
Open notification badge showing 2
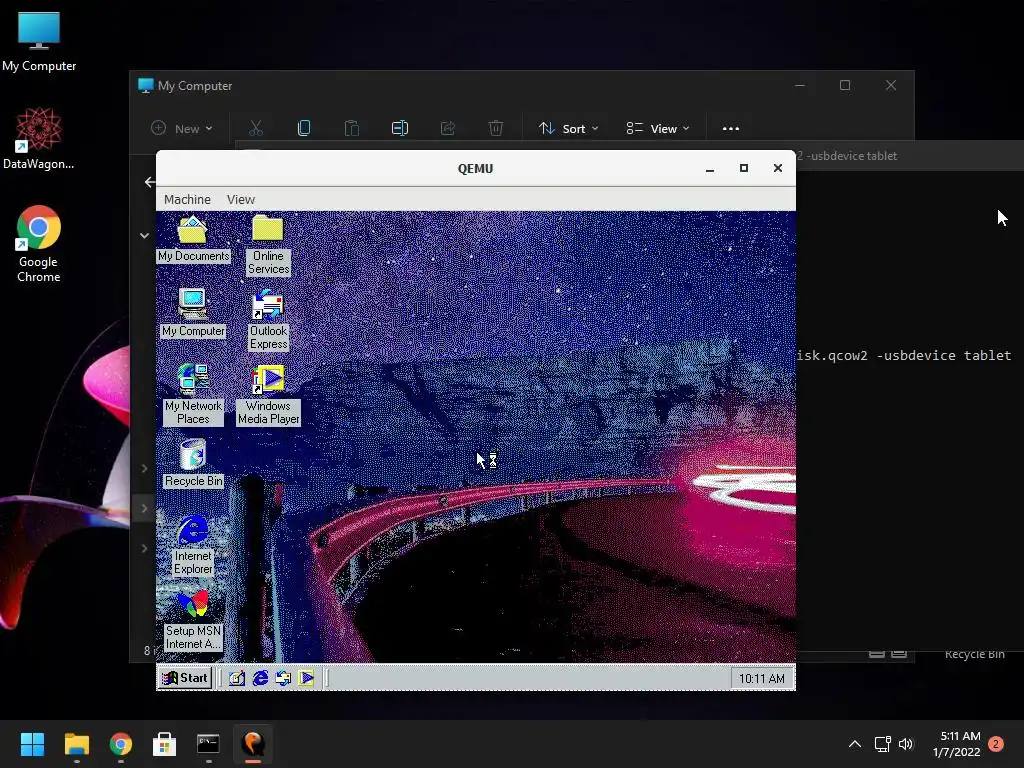996,744
